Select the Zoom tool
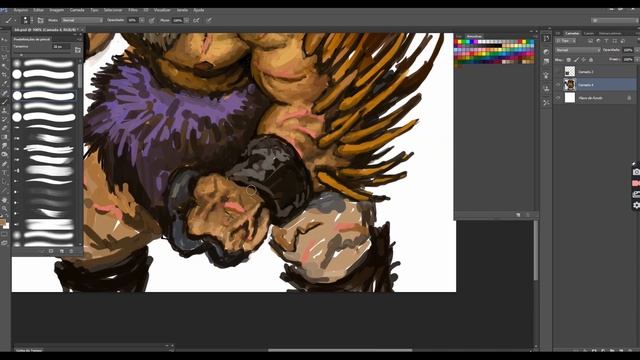The image size is (640, 360). [x=4, y=209]
